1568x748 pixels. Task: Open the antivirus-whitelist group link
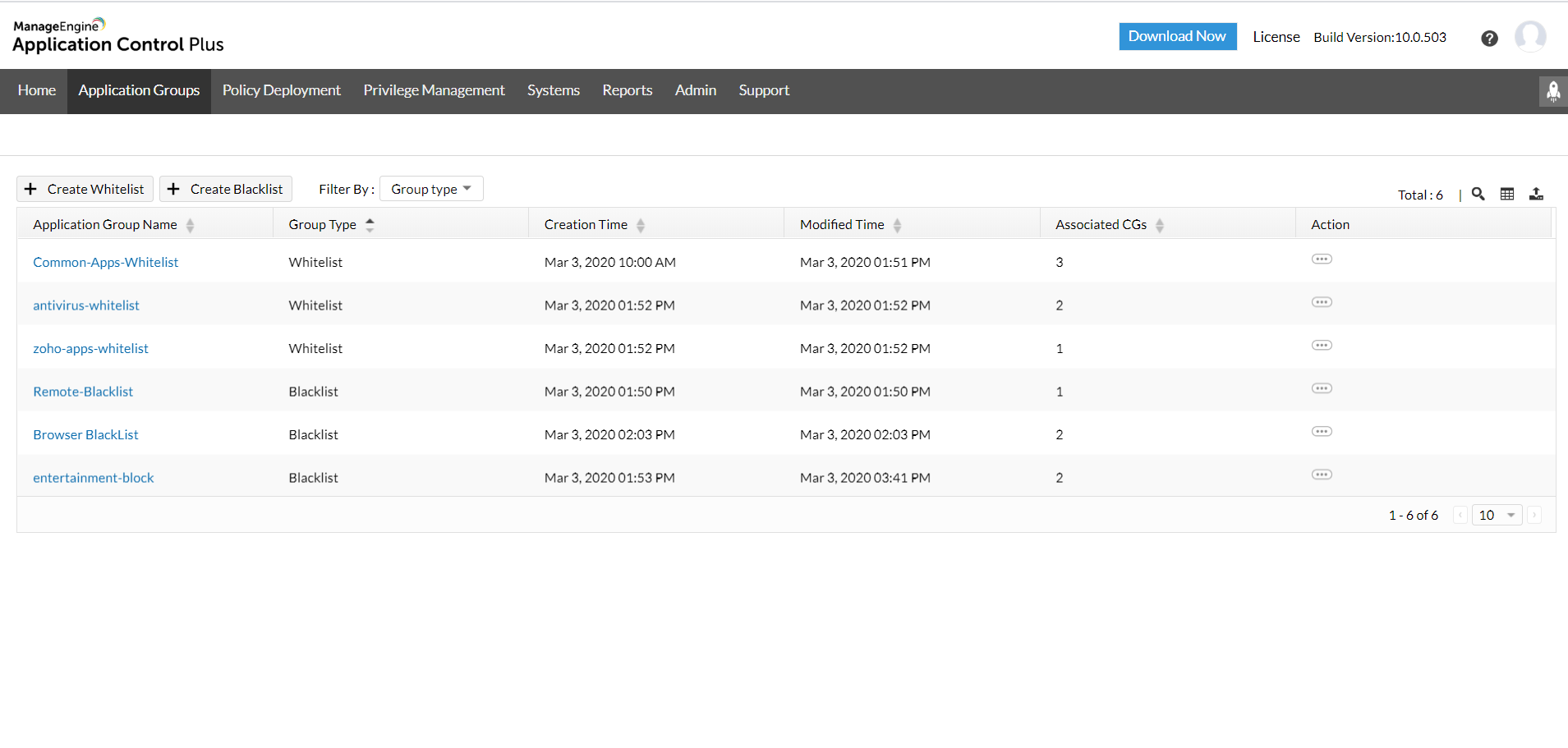[x=86, y=305]
